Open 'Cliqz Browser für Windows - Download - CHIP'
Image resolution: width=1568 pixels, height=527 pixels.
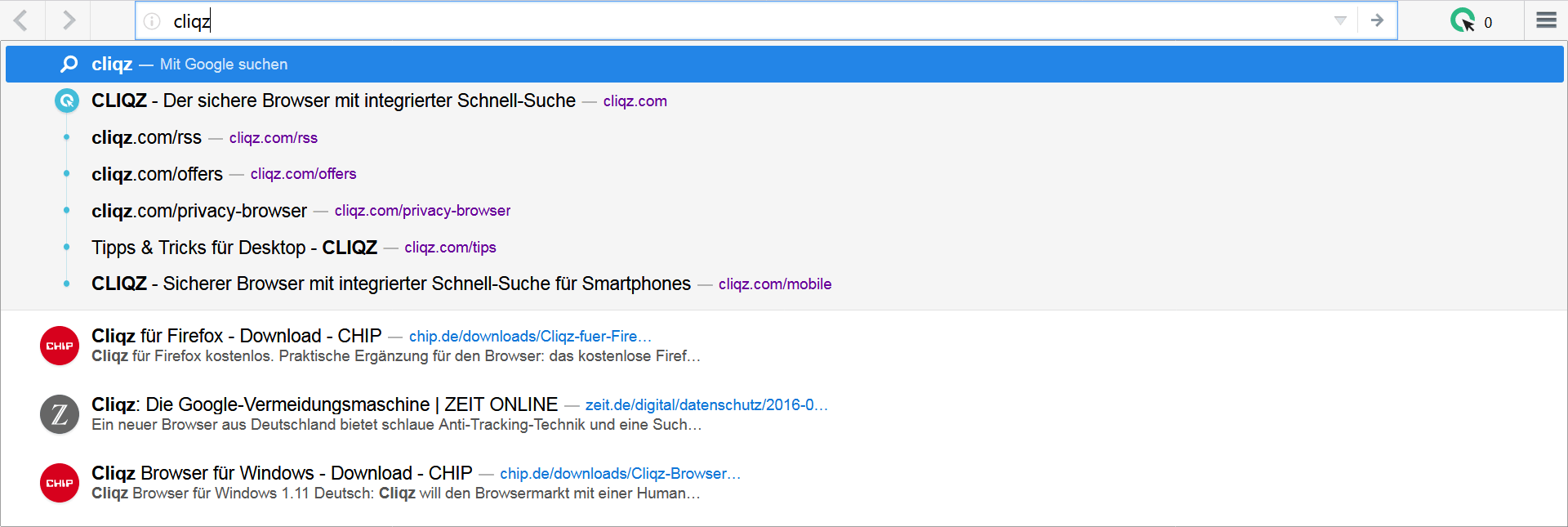(282, 473)
